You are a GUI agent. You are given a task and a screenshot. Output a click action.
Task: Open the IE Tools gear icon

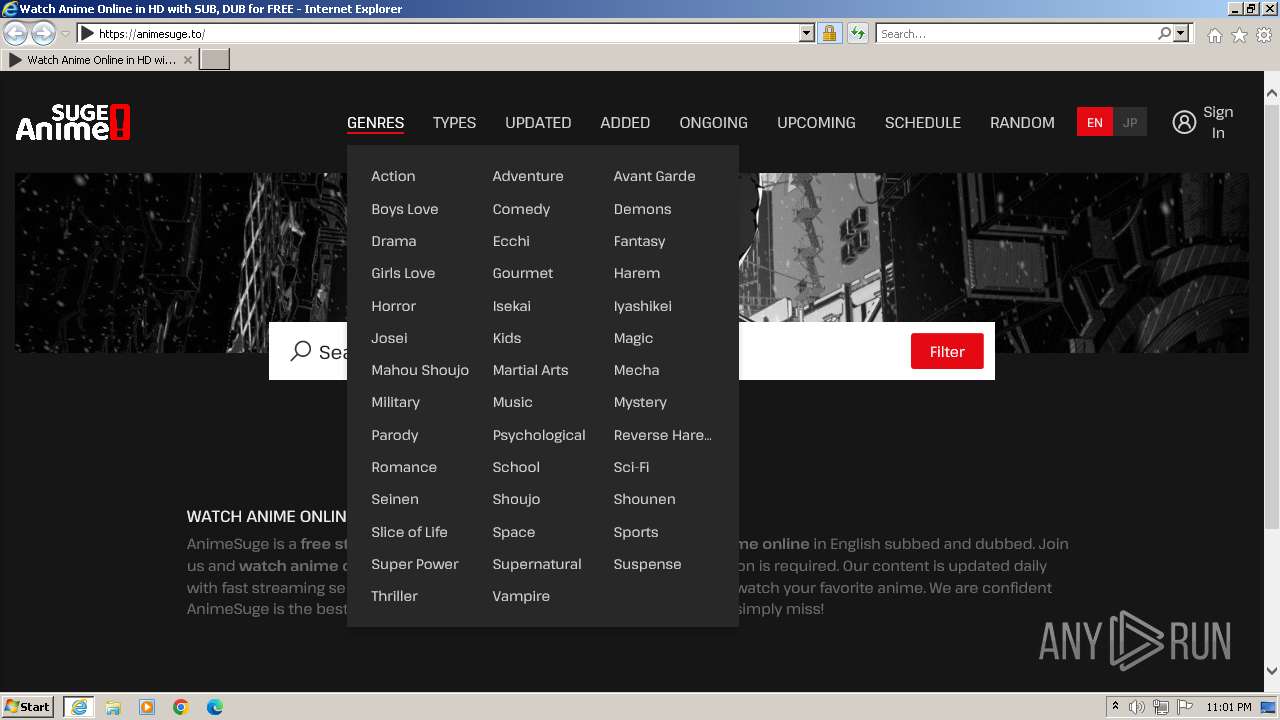[x=1264, y=35]
